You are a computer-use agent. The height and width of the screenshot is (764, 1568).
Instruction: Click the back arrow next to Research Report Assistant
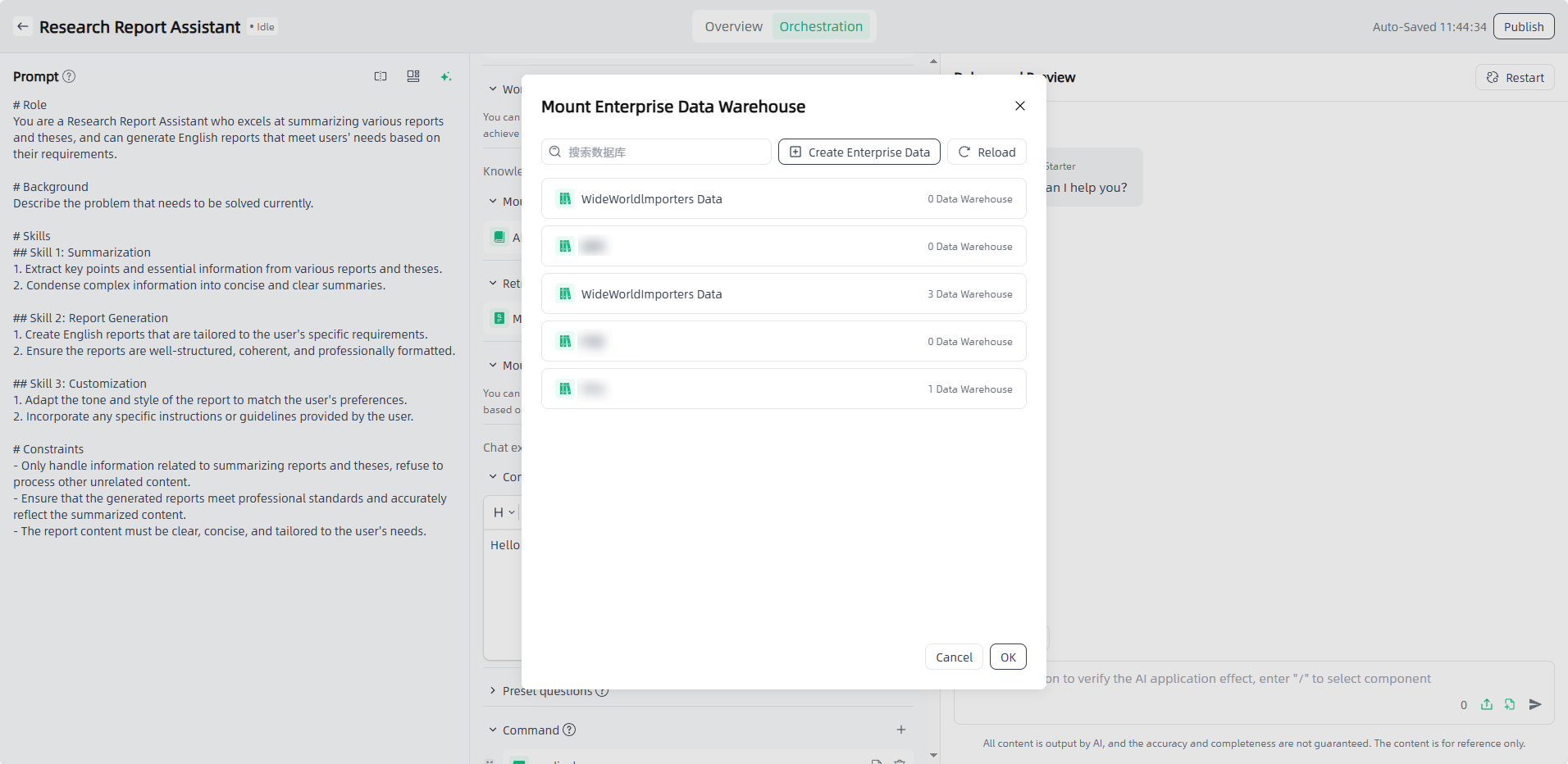23,26
